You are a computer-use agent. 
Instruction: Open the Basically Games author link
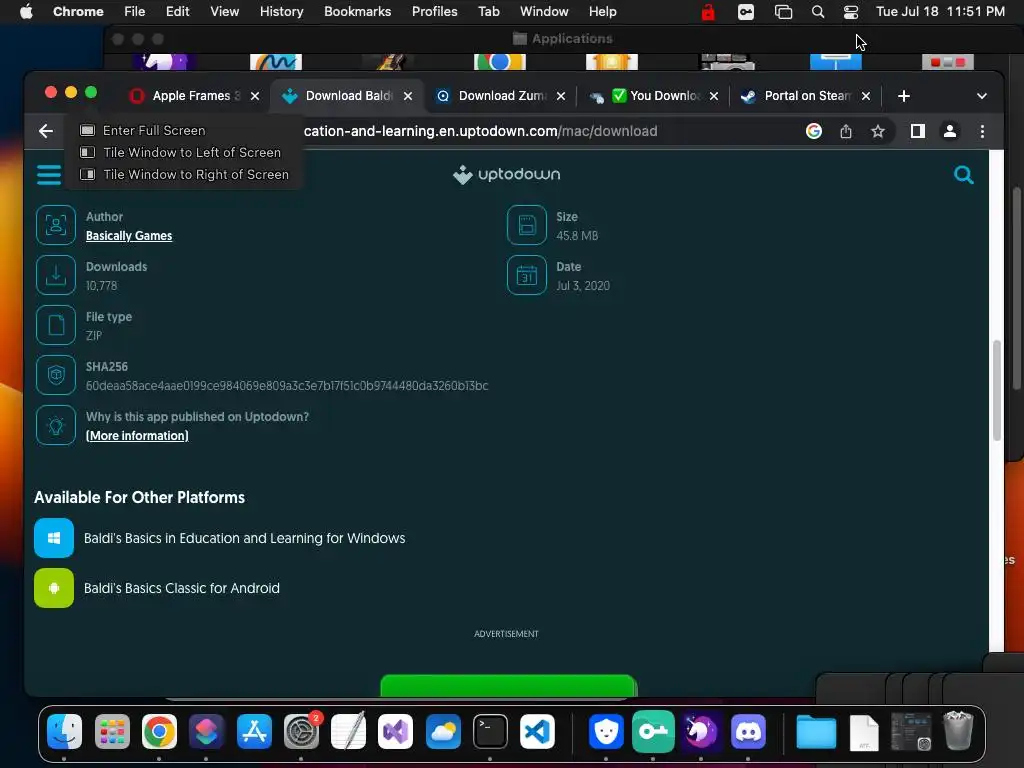(129, 236)
